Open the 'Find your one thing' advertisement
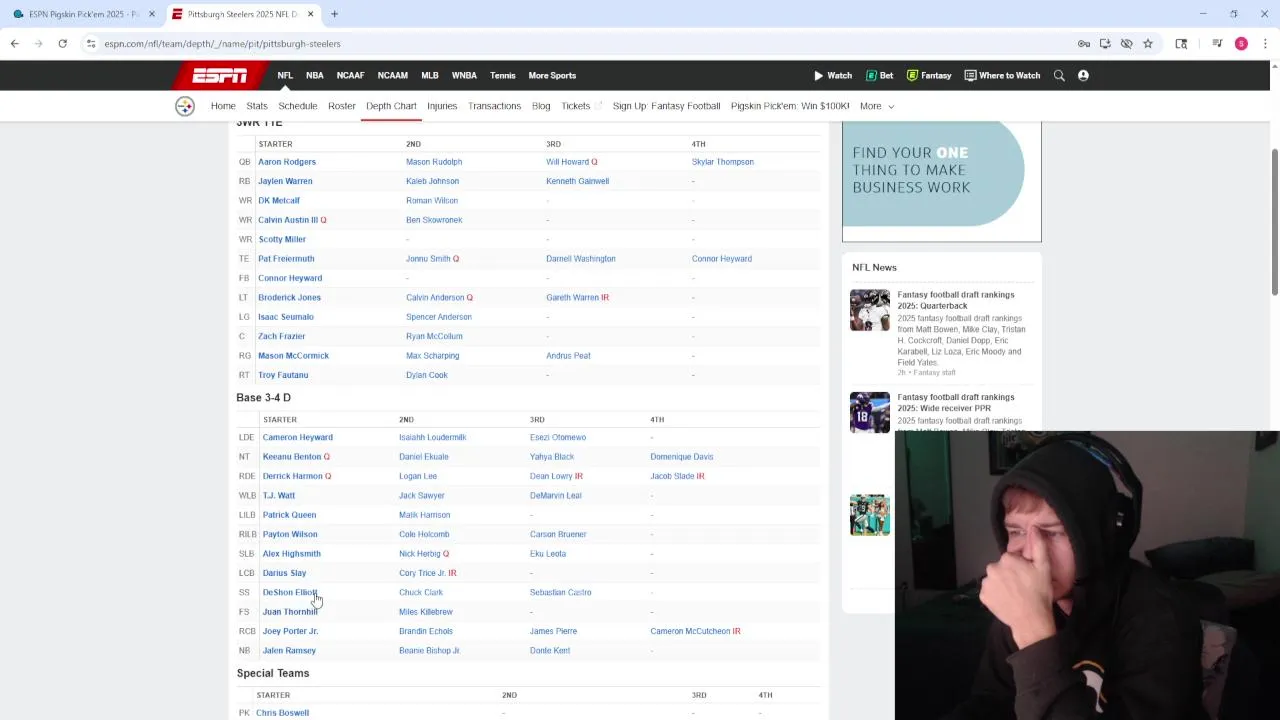This screenshot has width=1280, height=720. coord(941,181)
